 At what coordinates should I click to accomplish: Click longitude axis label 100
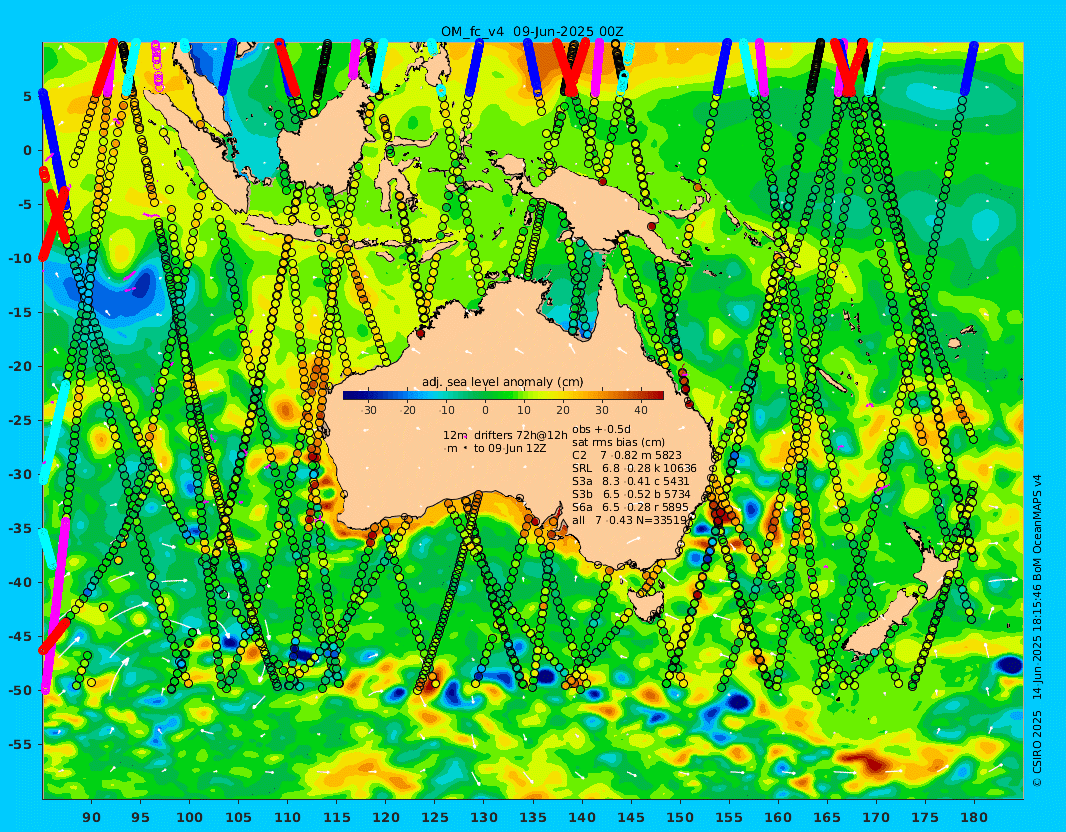[x=189, y=818]
